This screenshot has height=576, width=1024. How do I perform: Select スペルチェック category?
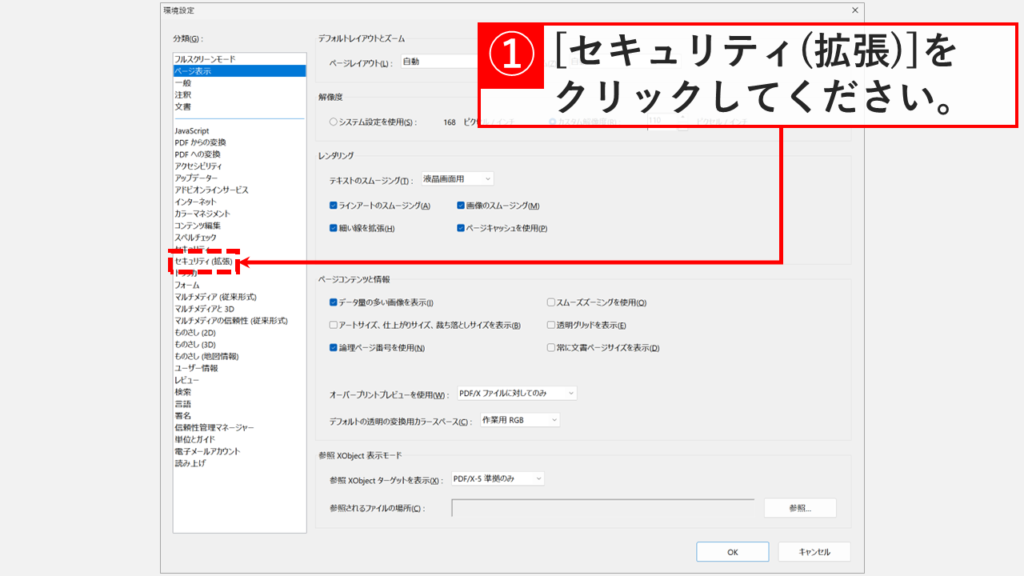tap(195, 237)
